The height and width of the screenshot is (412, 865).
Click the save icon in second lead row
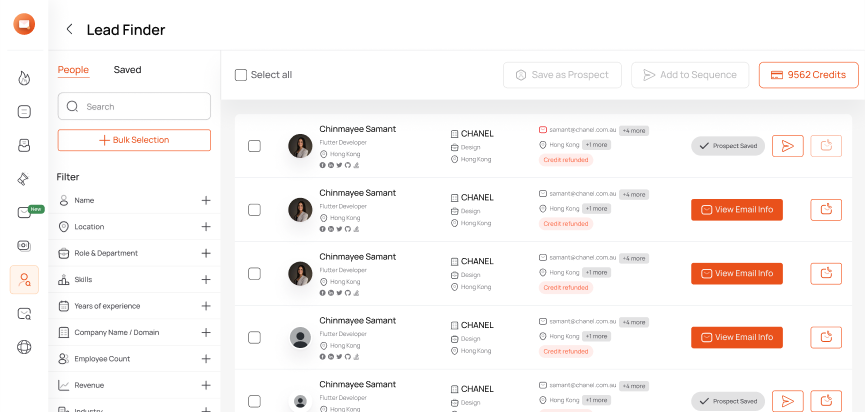(x=826, y=210)
